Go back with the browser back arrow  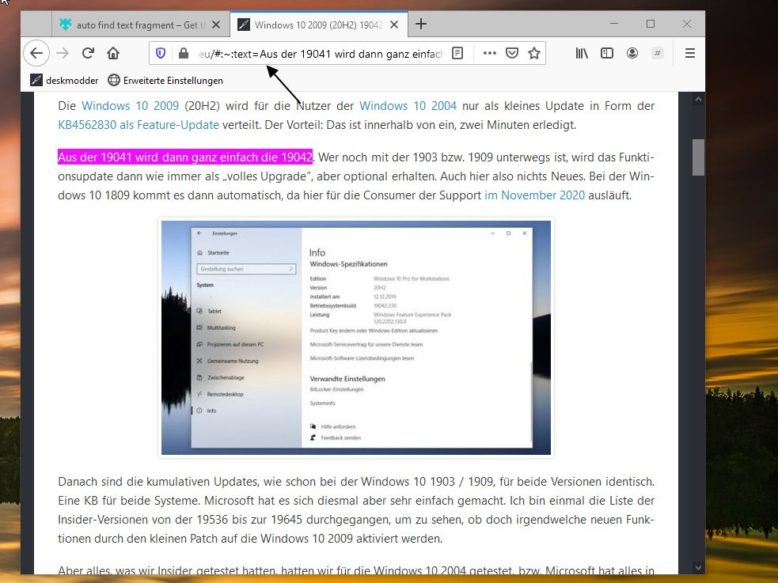click(36, 53)
